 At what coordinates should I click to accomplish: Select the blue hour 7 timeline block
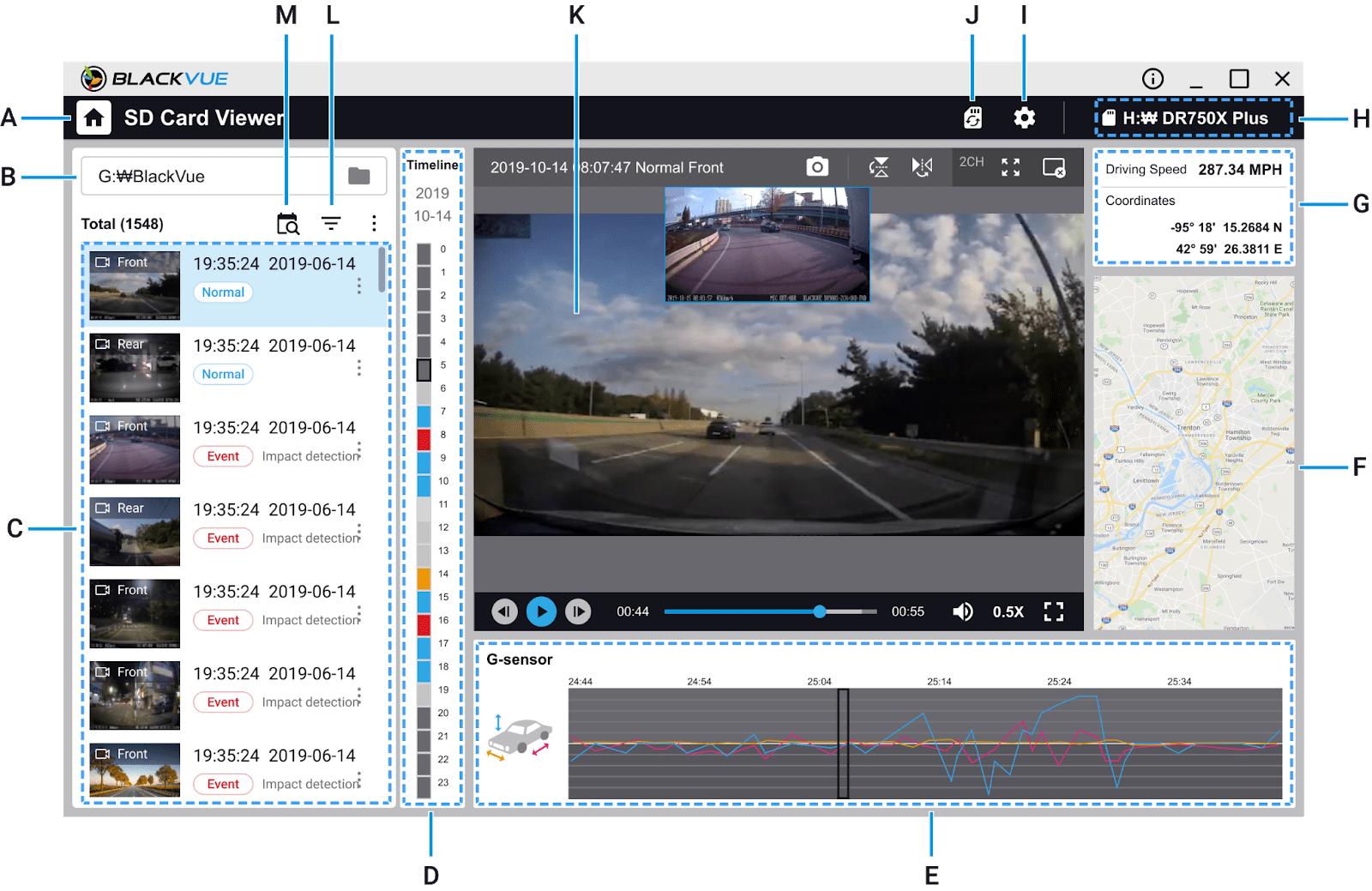click(424, 416)
